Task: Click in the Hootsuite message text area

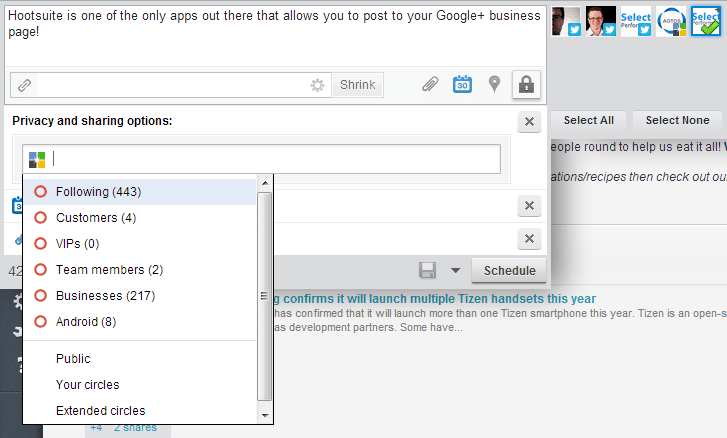Action: pyautogui.click(x=275, y=35)
